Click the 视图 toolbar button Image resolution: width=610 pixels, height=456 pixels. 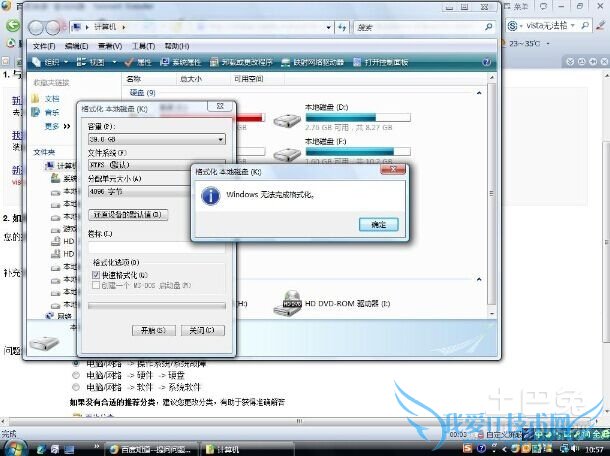(x=90, y=62)
